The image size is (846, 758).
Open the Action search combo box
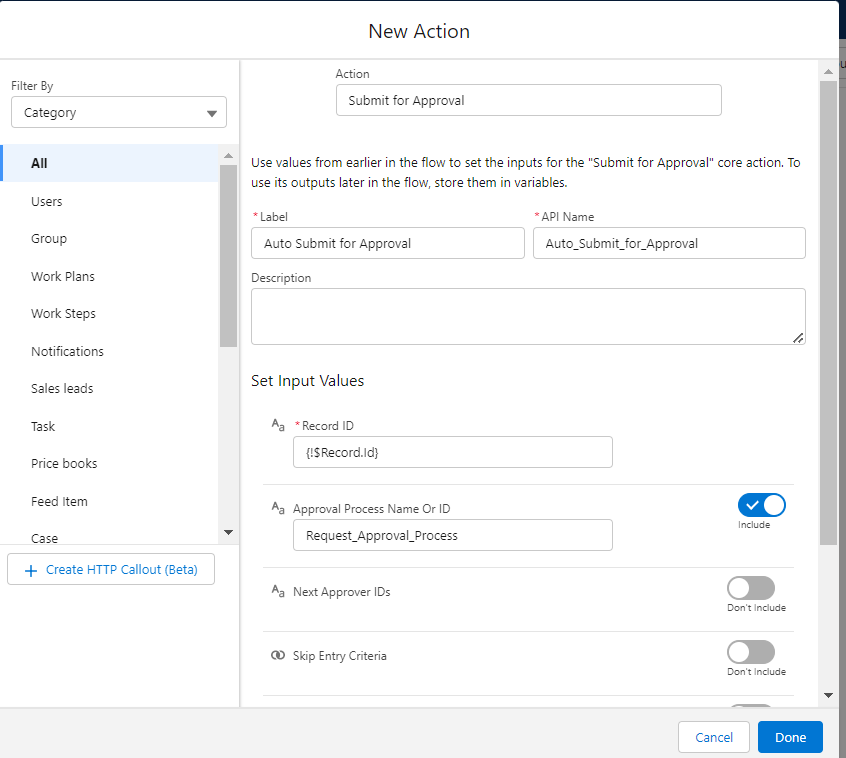pyautogui.click(x=528, y=100)
